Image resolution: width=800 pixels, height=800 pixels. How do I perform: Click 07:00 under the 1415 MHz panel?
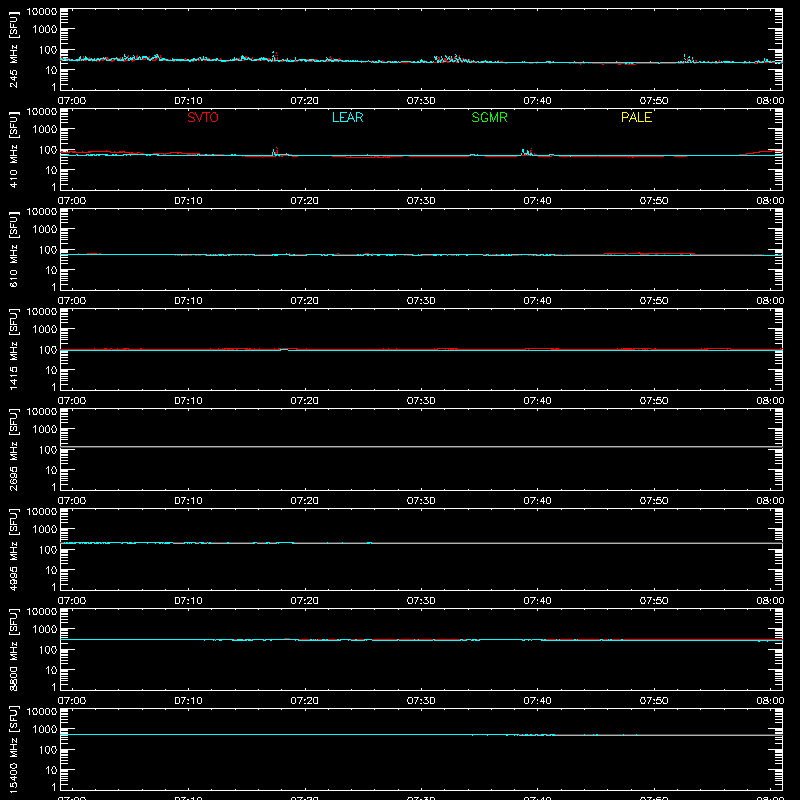click(x=72, y=401)
